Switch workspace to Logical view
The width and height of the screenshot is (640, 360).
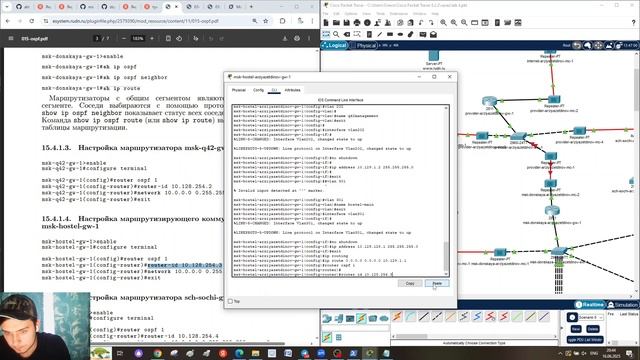tap(334, 45)
